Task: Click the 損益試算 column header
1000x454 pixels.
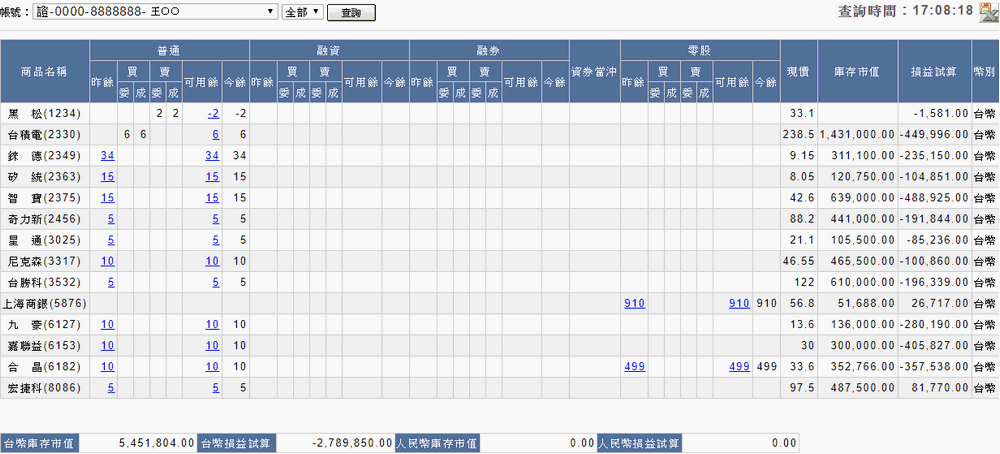Action: coord(934,71)
